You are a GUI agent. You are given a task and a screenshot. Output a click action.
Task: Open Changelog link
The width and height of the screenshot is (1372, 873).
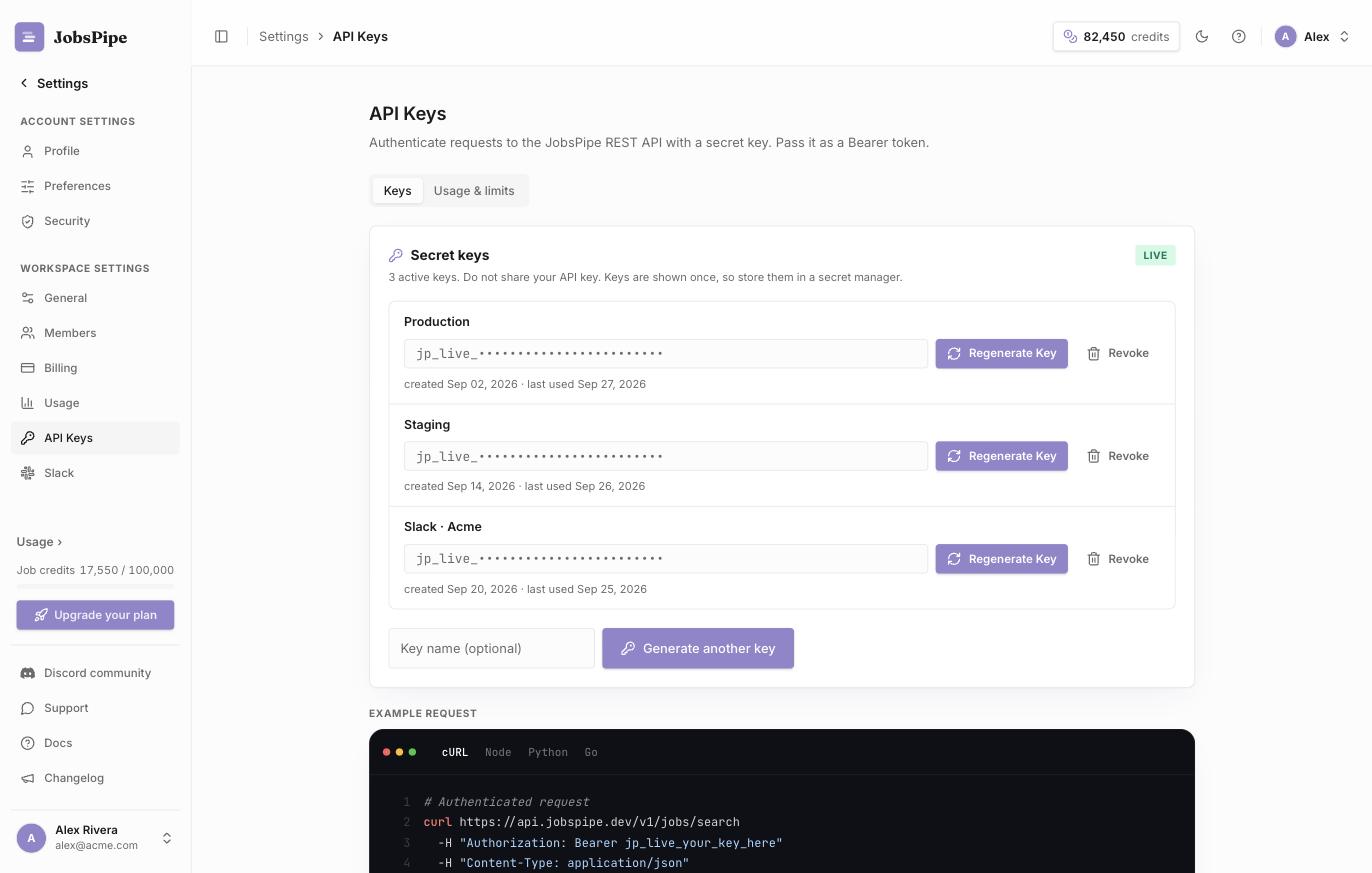click(95, 778)
